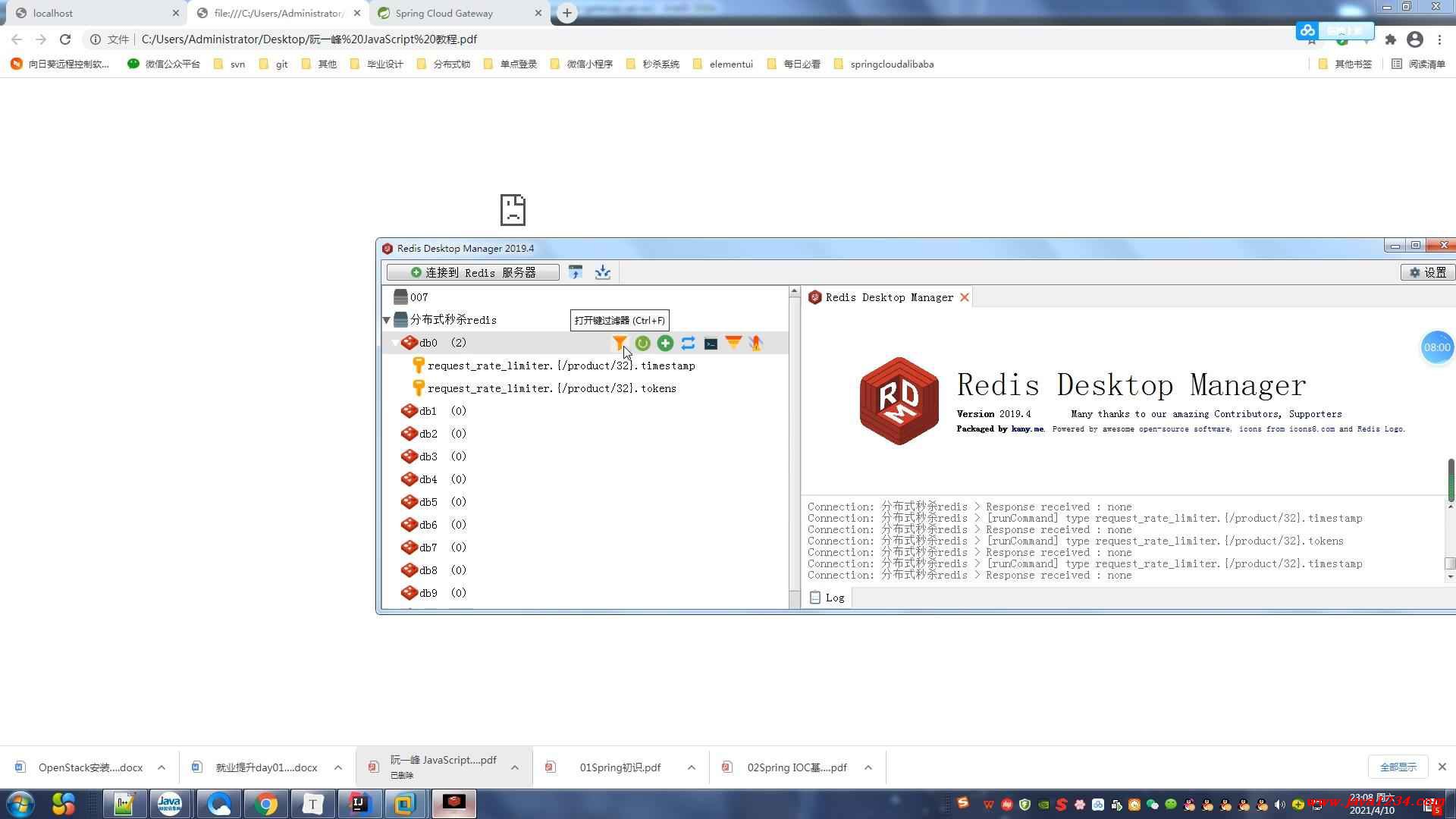Image resolution: width=1456 pixels, height=819 pixels.
Task: Click the orange striped filter icon on db0
Action: click(x=733, y=343)
